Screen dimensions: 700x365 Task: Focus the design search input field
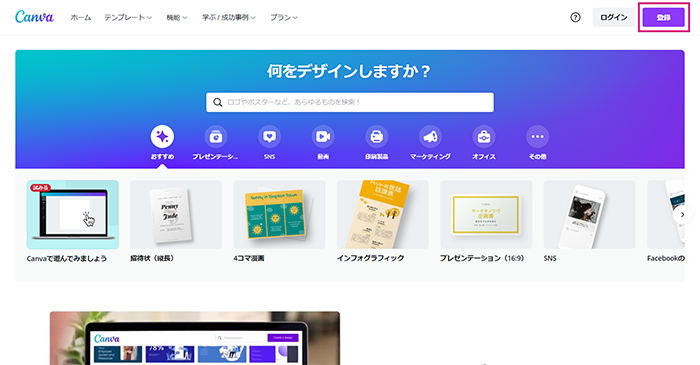click(350, 102)
